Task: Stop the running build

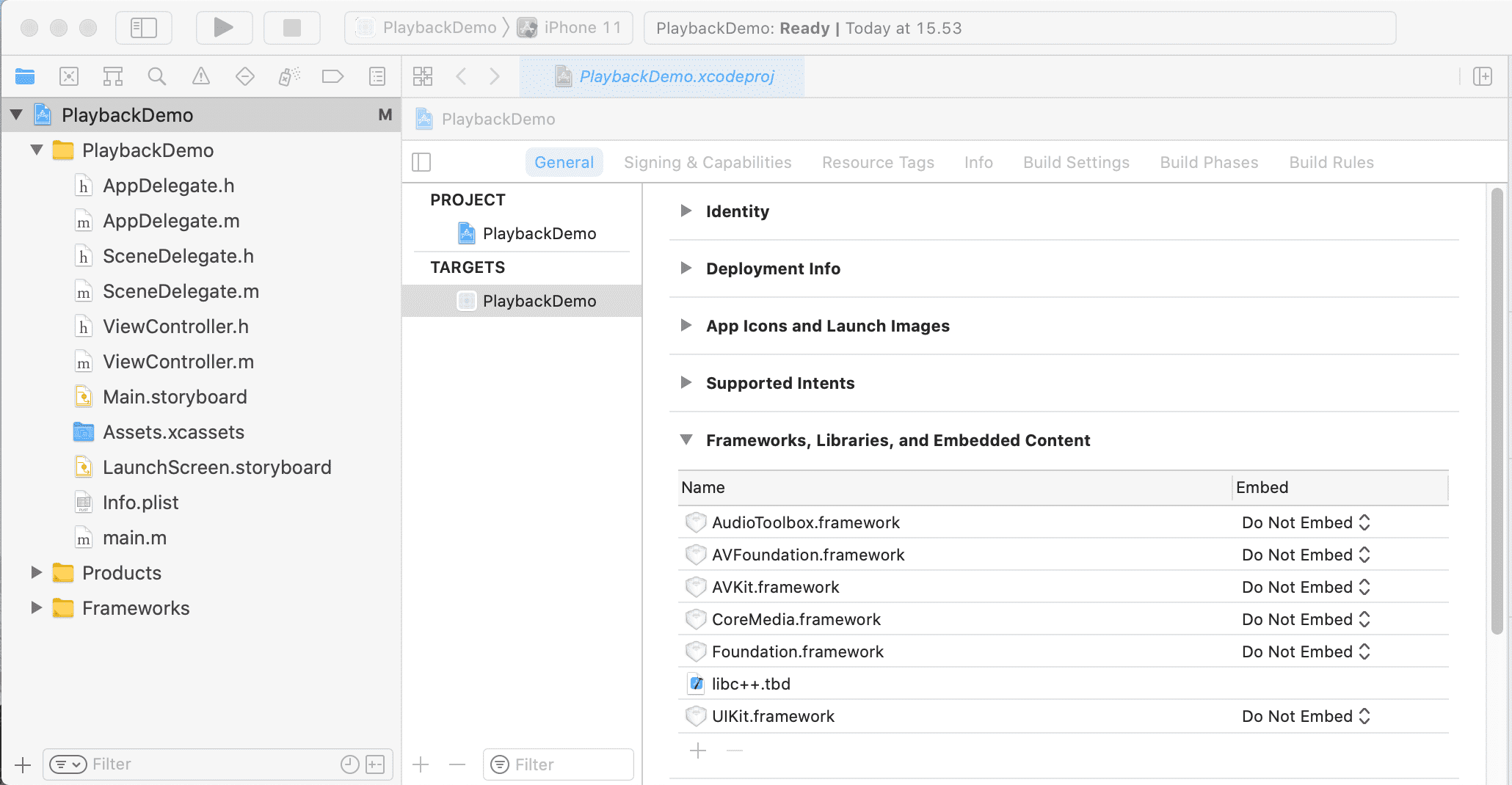Action: (291, 28)
